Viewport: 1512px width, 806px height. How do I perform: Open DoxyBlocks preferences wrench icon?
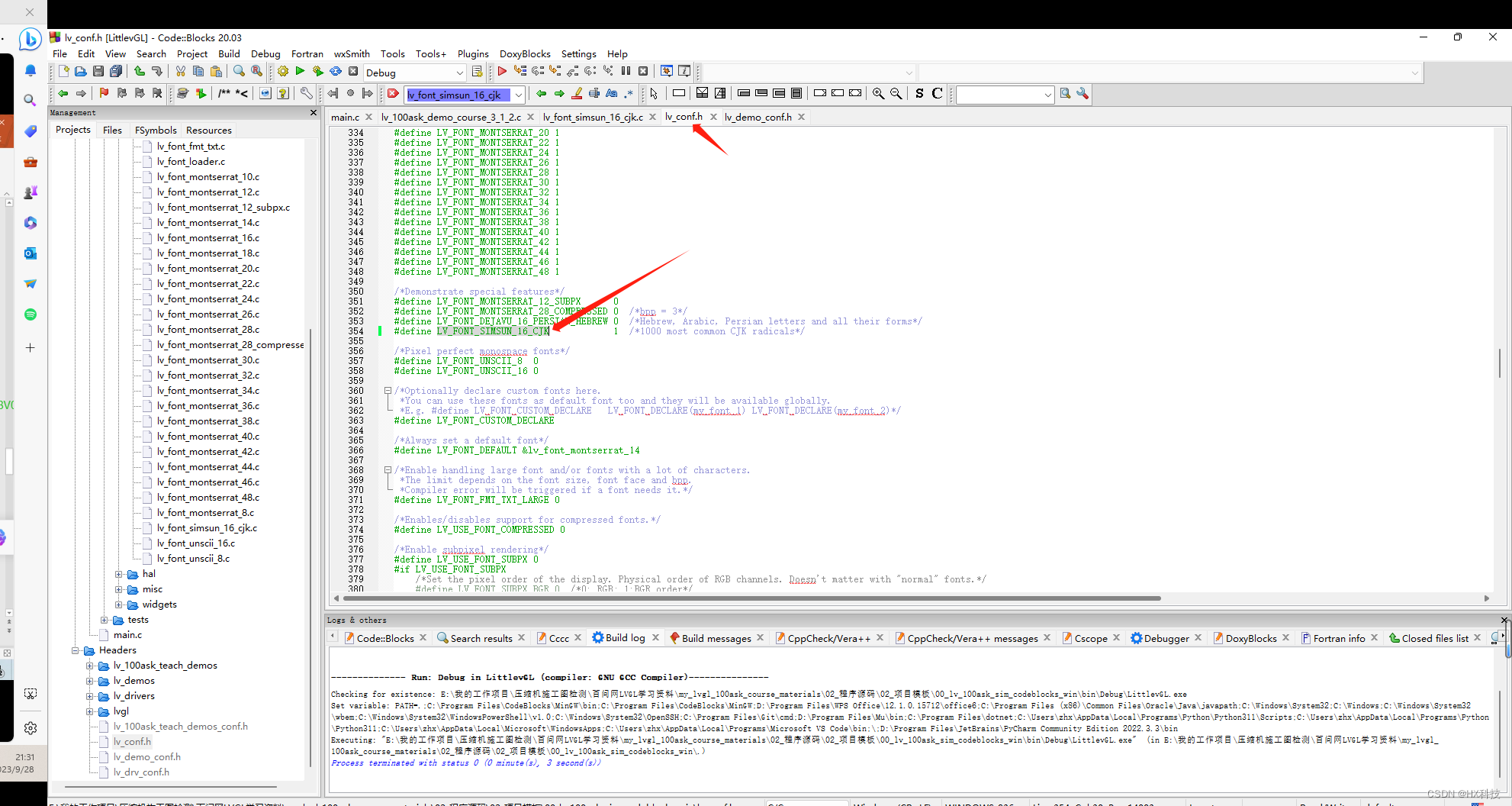(306, 94)
